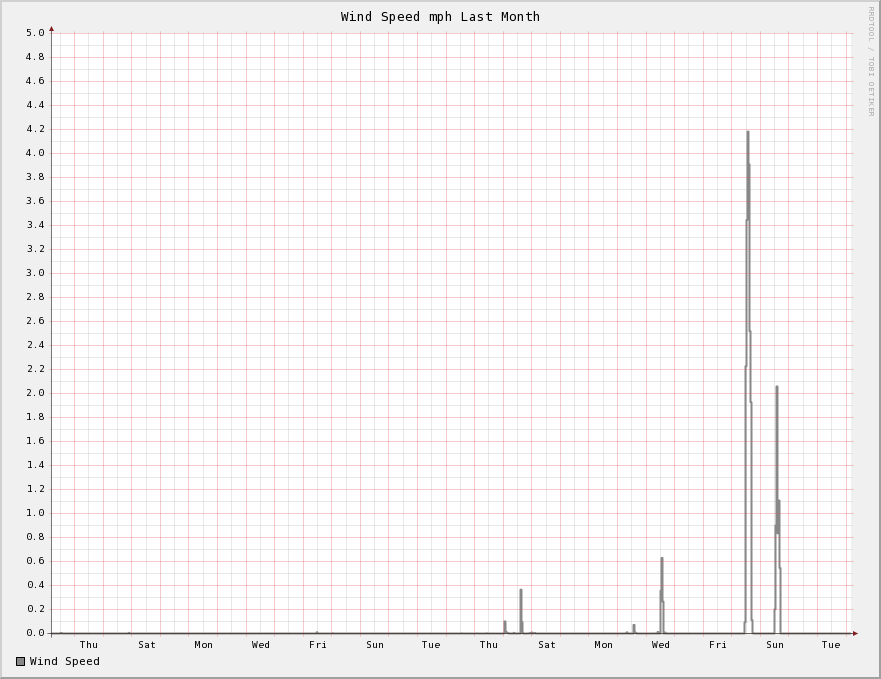The width and height of the screenshot is (881, 679).
Task: Click the 0.0 label on the y-axis
Action: 35,633
